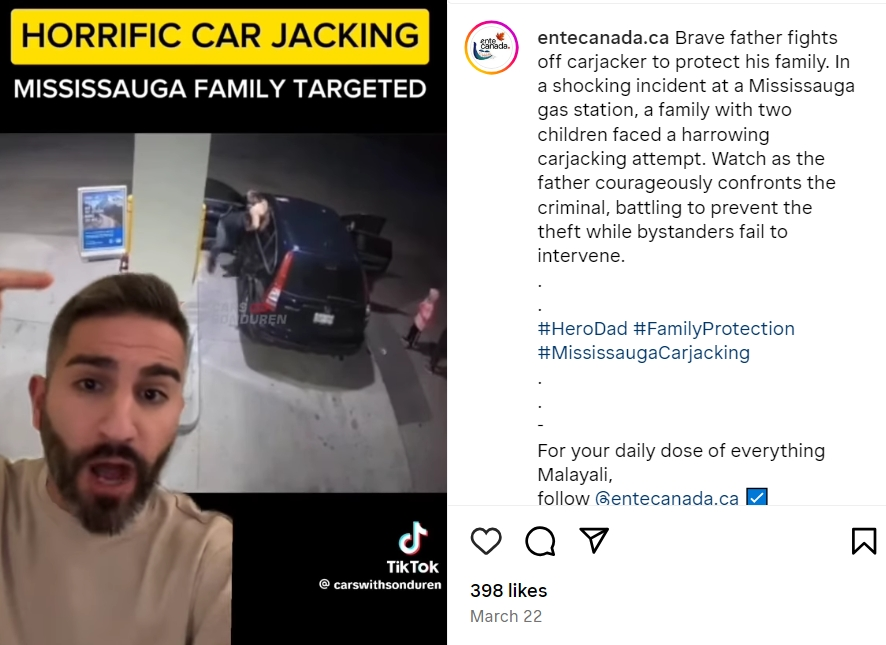Open the #FamilyProtection hashtag

[714, 328]
